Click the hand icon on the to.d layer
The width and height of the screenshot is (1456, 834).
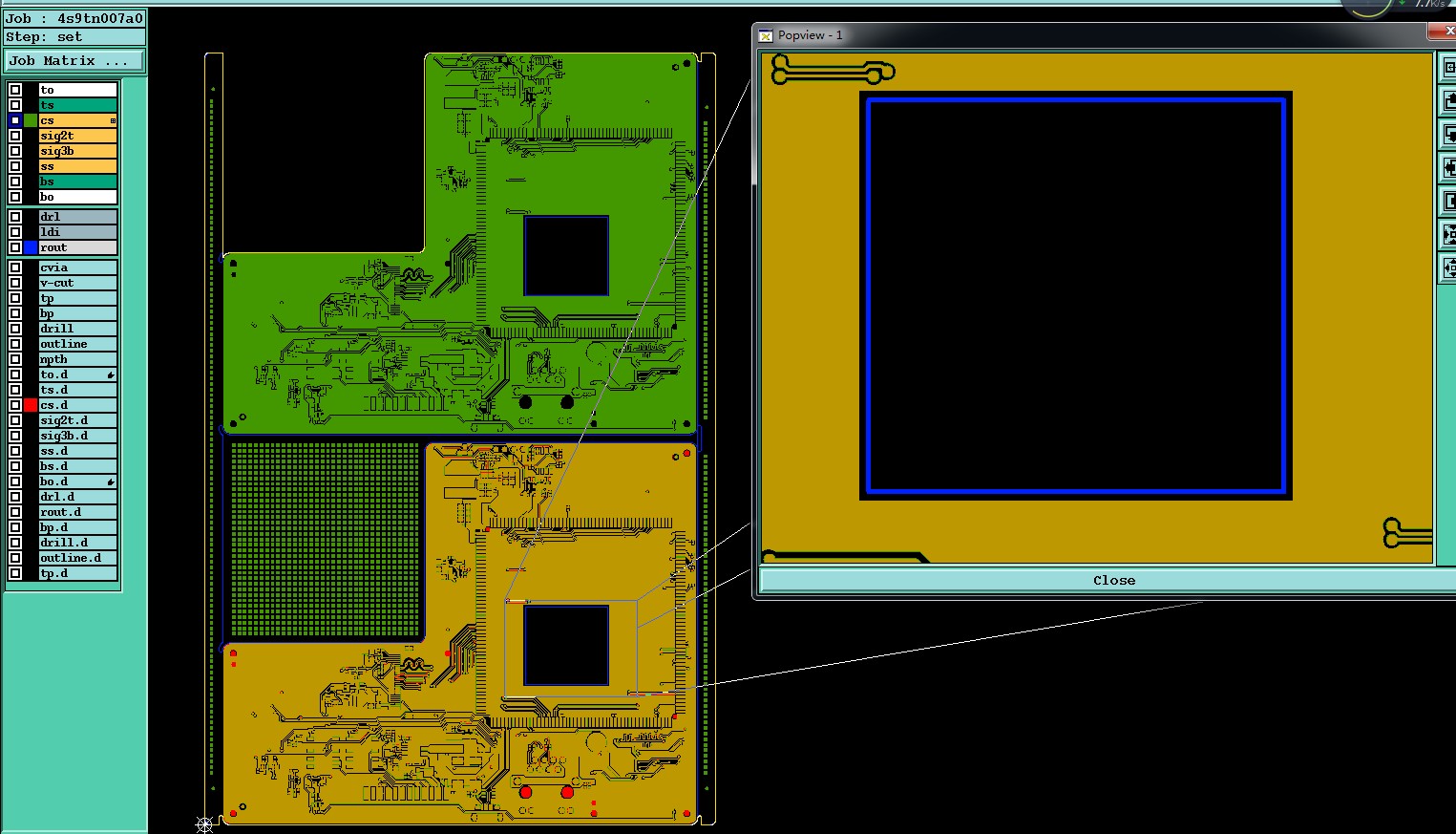[111, 374]
